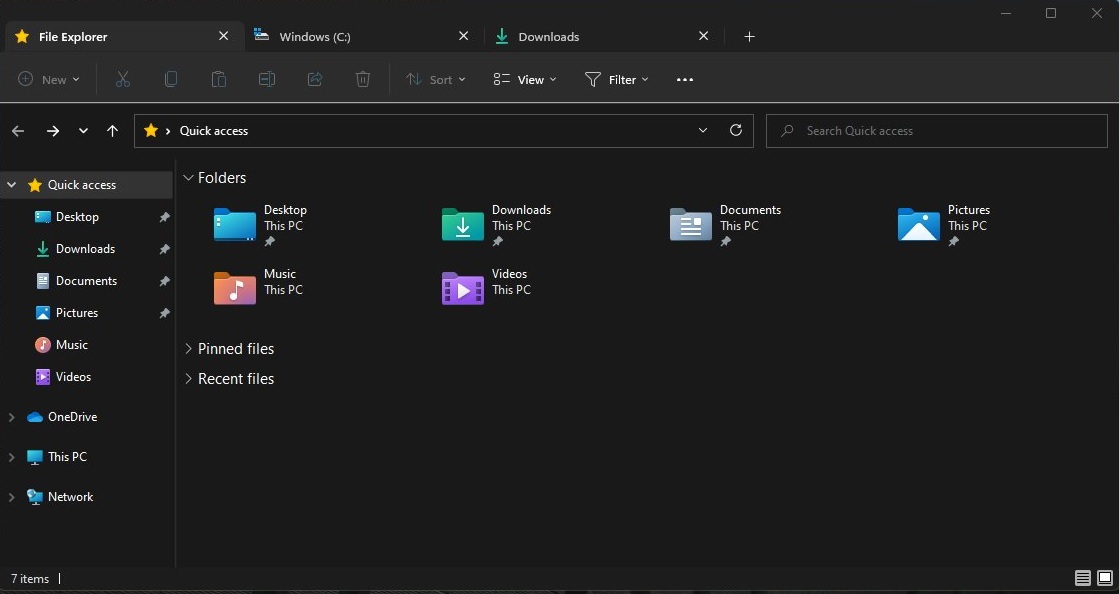Open the Sort dropdown menu
The height and width of the screenshot is (594, 1119).
click(435, 79)
